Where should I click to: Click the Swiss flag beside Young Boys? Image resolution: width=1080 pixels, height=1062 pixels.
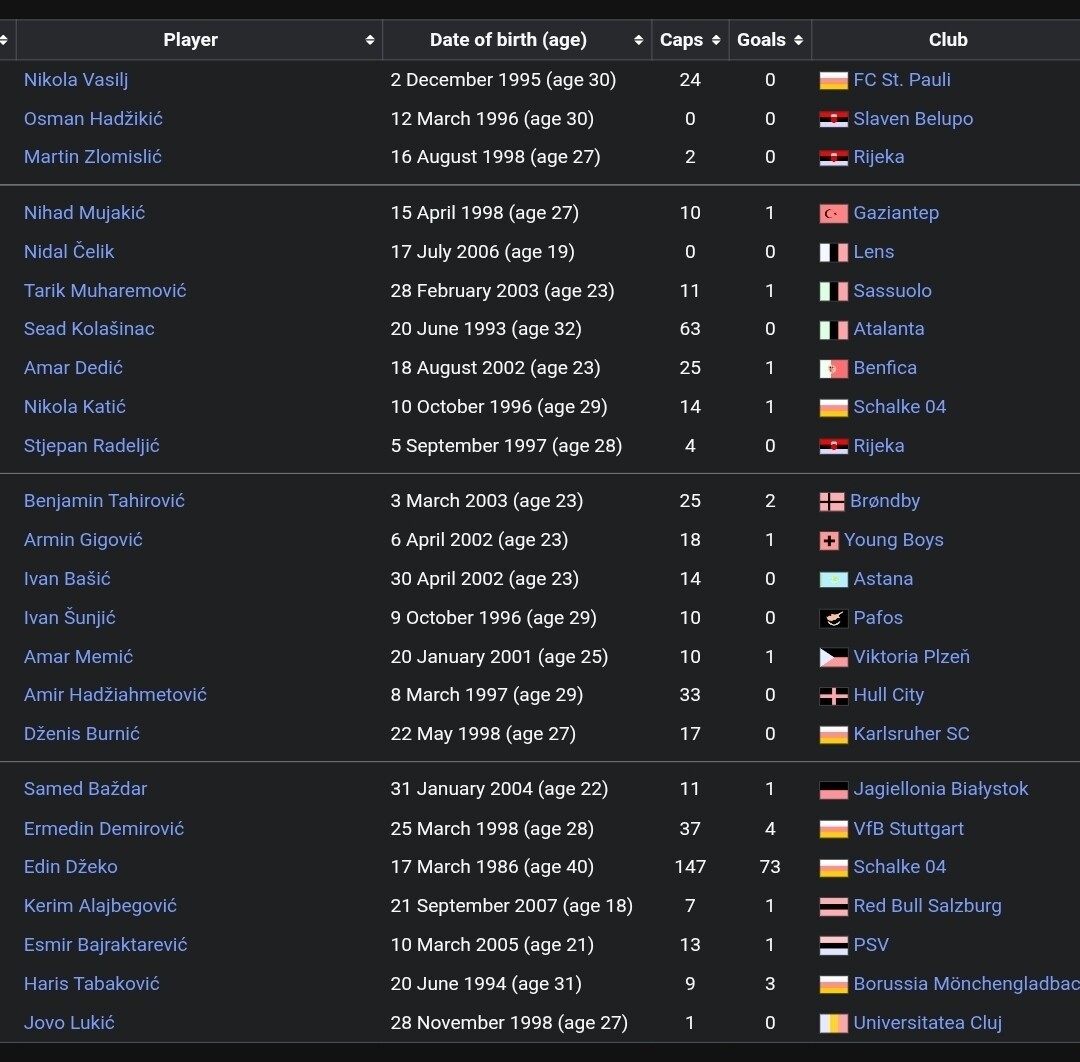pyautogui.click(x=828, y=540)
